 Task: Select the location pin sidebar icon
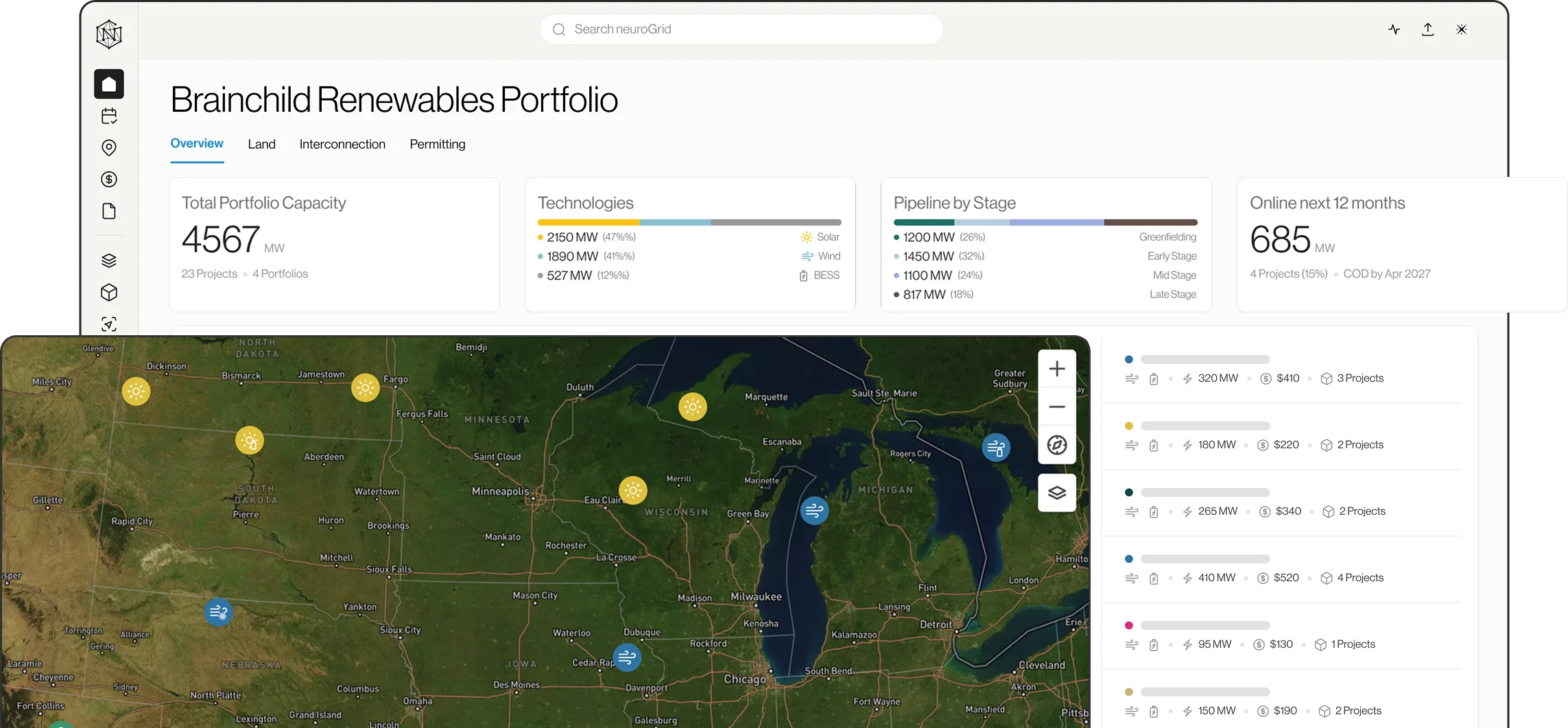[x=109, y=147]
